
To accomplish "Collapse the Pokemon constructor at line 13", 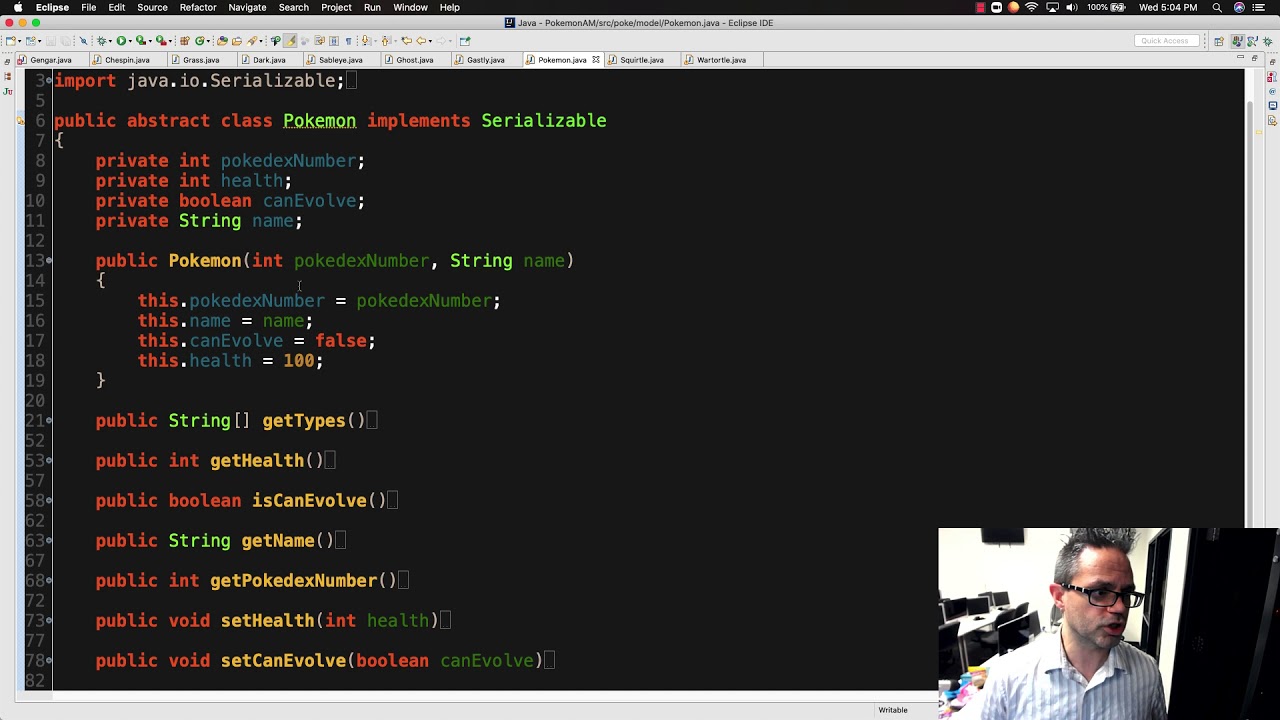I will pyautogui.click(x=48, y=260).
